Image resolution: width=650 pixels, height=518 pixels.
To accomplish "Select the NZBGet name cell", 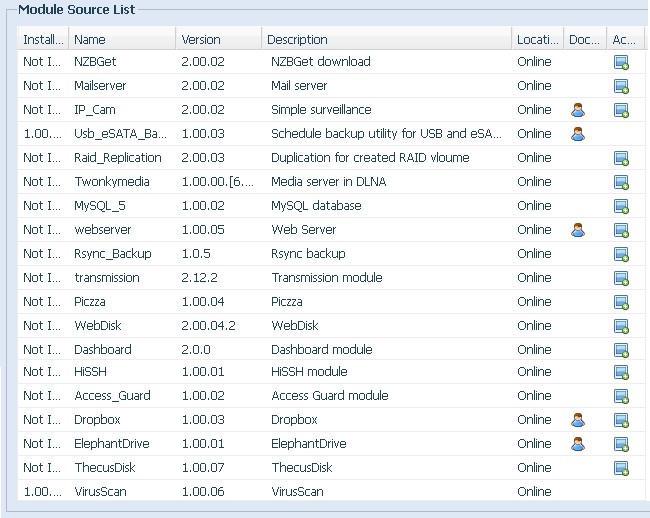I will coord(95,62).
